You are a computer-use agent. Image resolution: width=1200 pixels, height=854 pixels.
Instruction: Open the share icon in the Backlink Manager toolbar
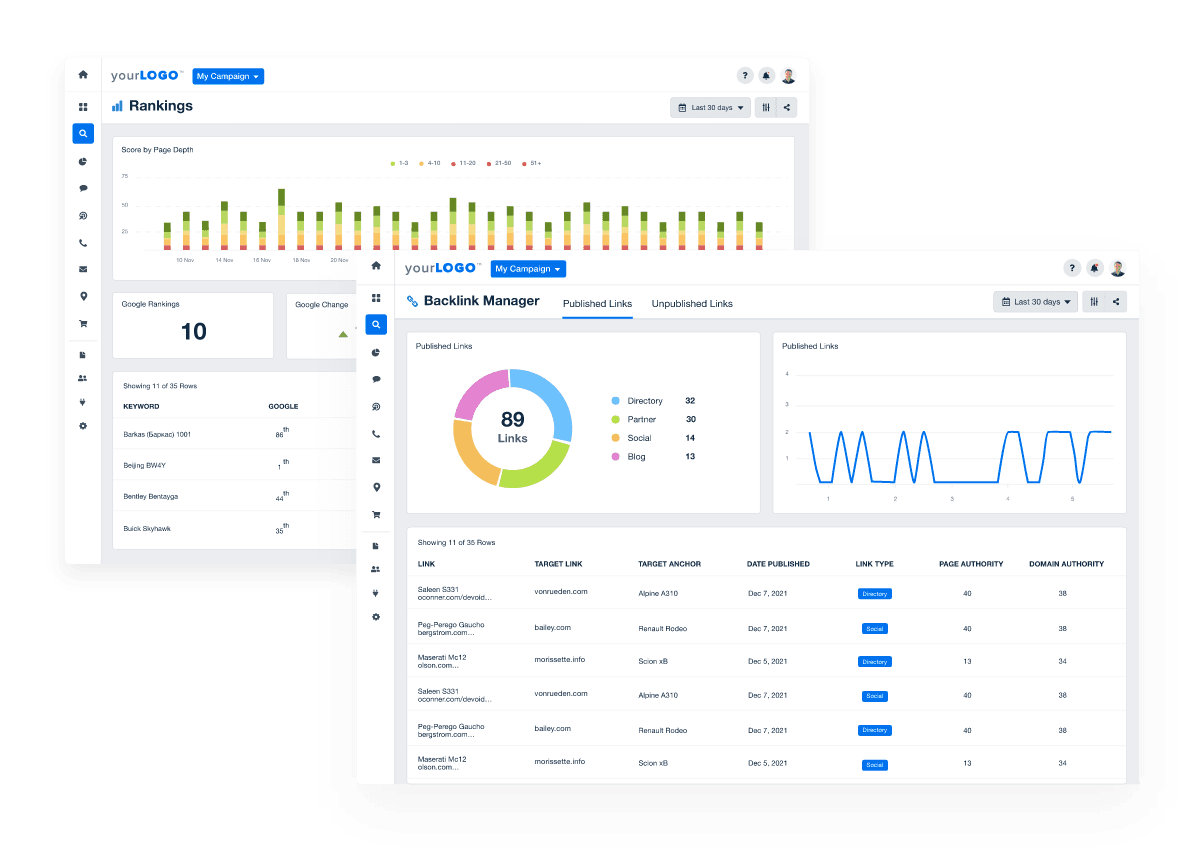click(1116, 301)
